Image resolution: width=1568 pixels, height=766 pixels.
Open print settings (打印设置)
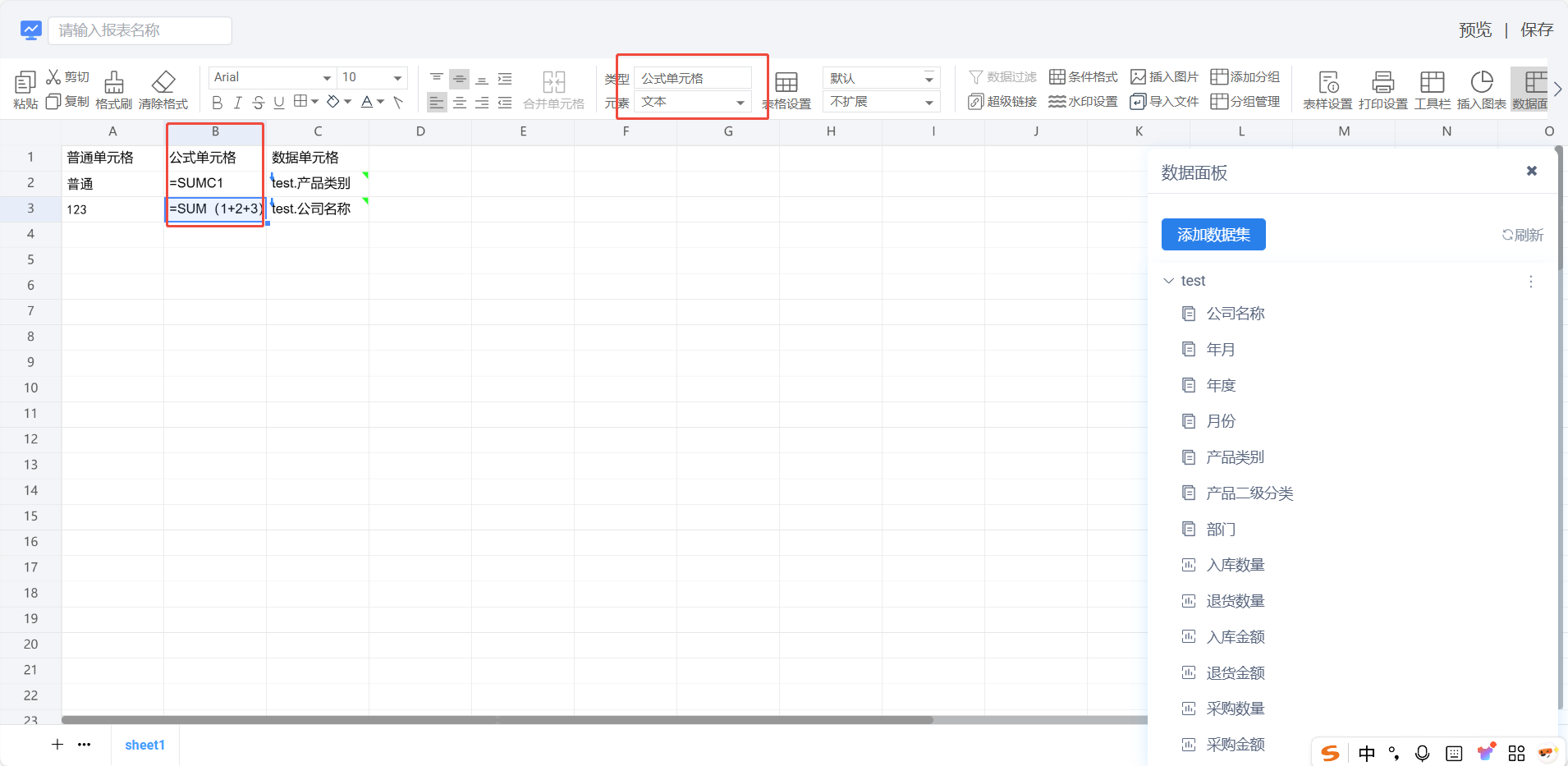pyautogui.click(x=1382, y=82)
